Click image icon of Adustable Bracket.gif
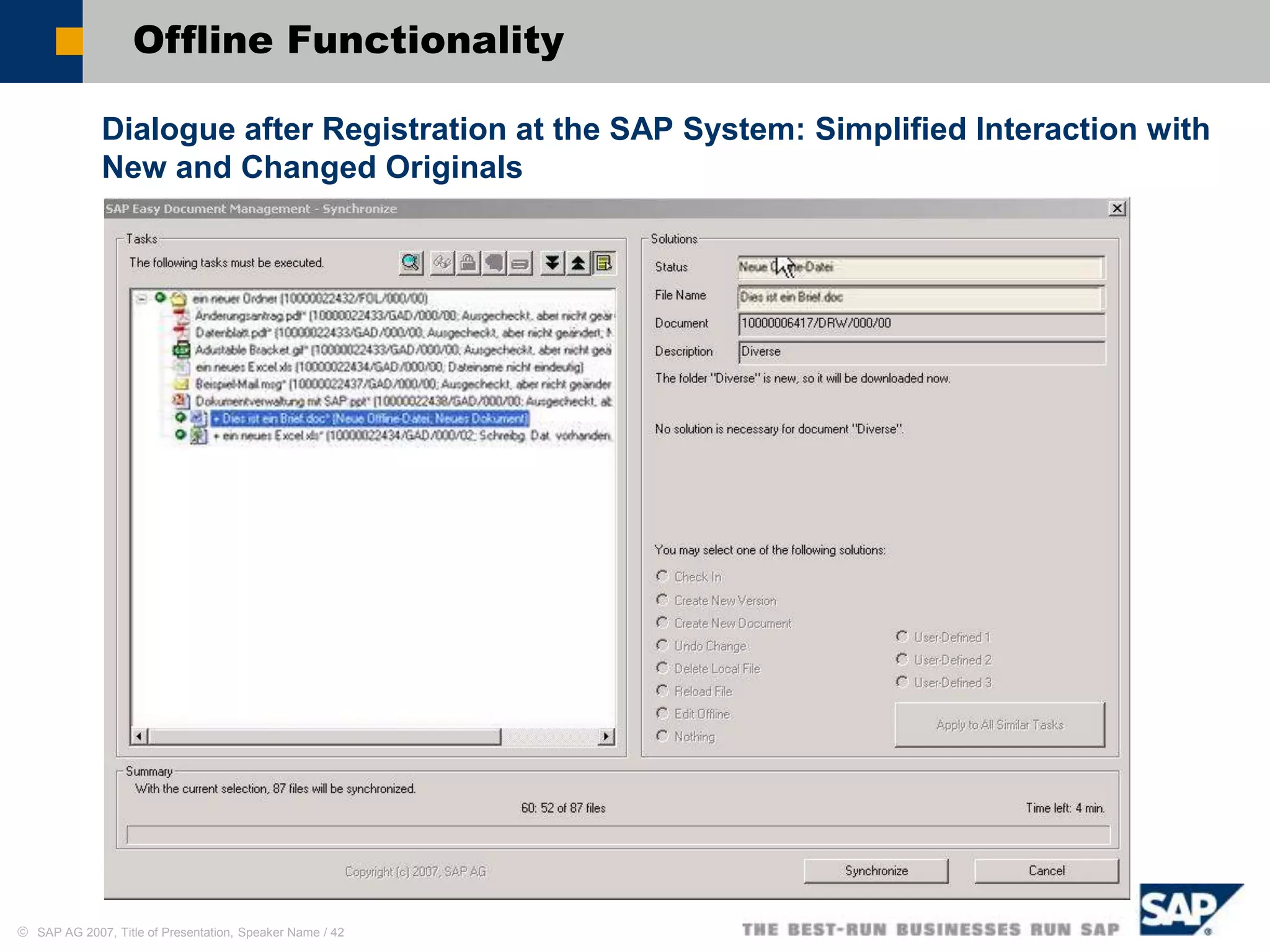 pos(180,350)
